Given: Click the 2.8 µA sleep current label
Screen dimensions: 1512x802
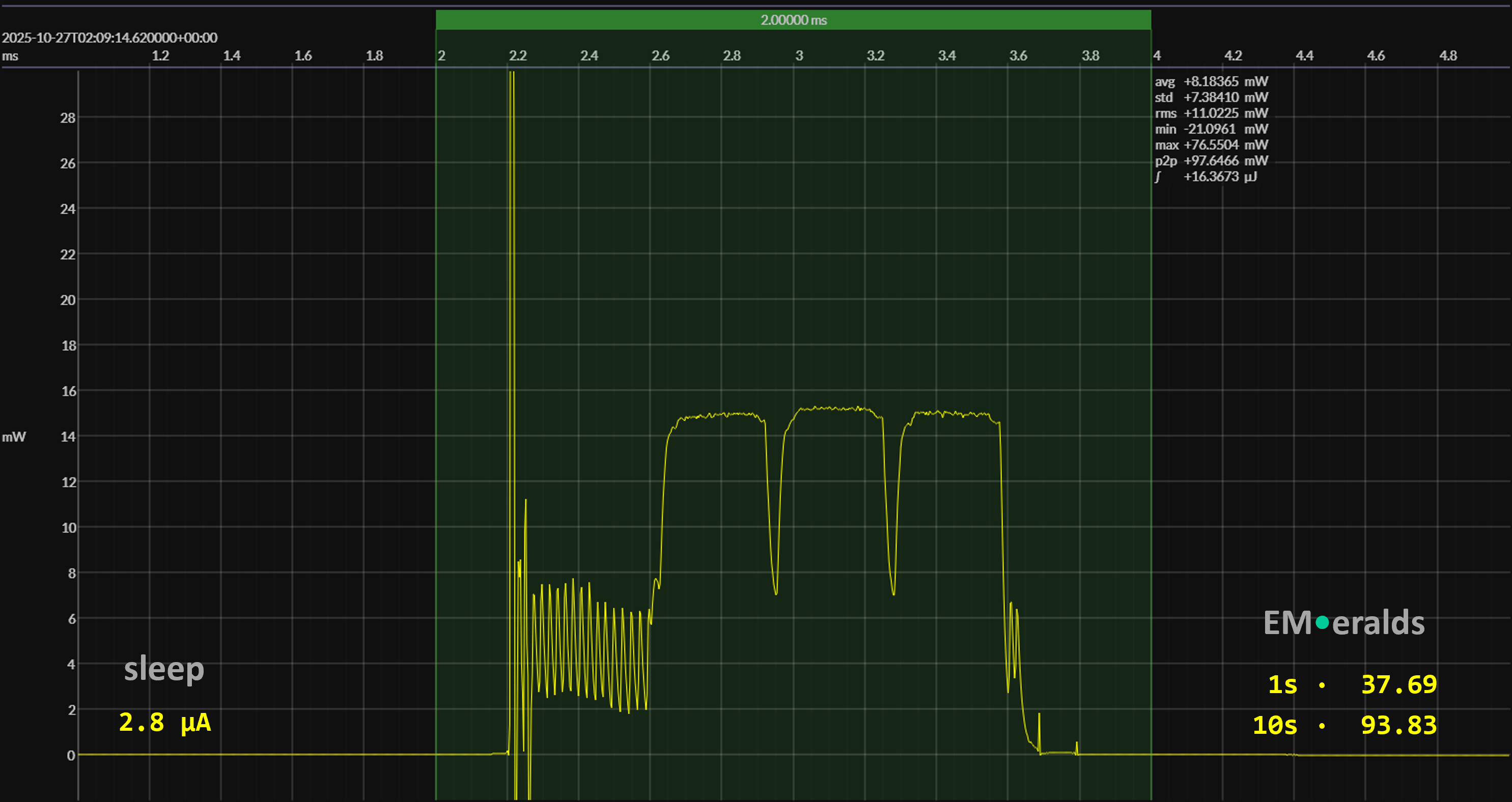Looking at the screenshot, I should pyautogui.click(x=165, y=722).
